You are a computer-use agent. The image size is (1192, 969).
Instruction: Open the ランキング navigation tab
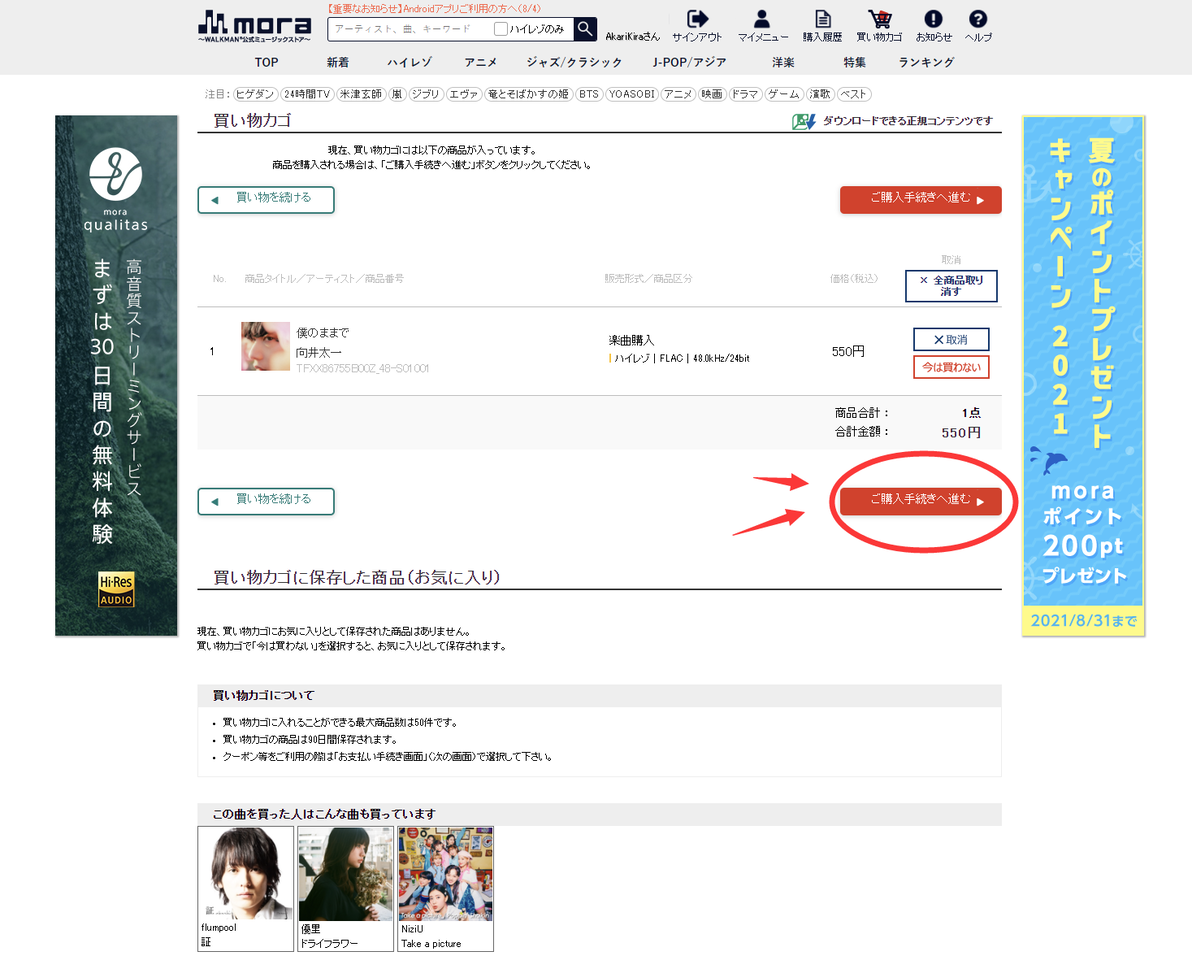[926, 62]
